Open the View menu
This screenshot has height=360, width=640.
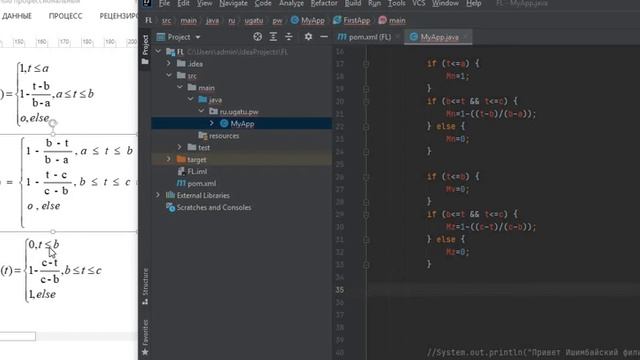(x=204, y=3)
